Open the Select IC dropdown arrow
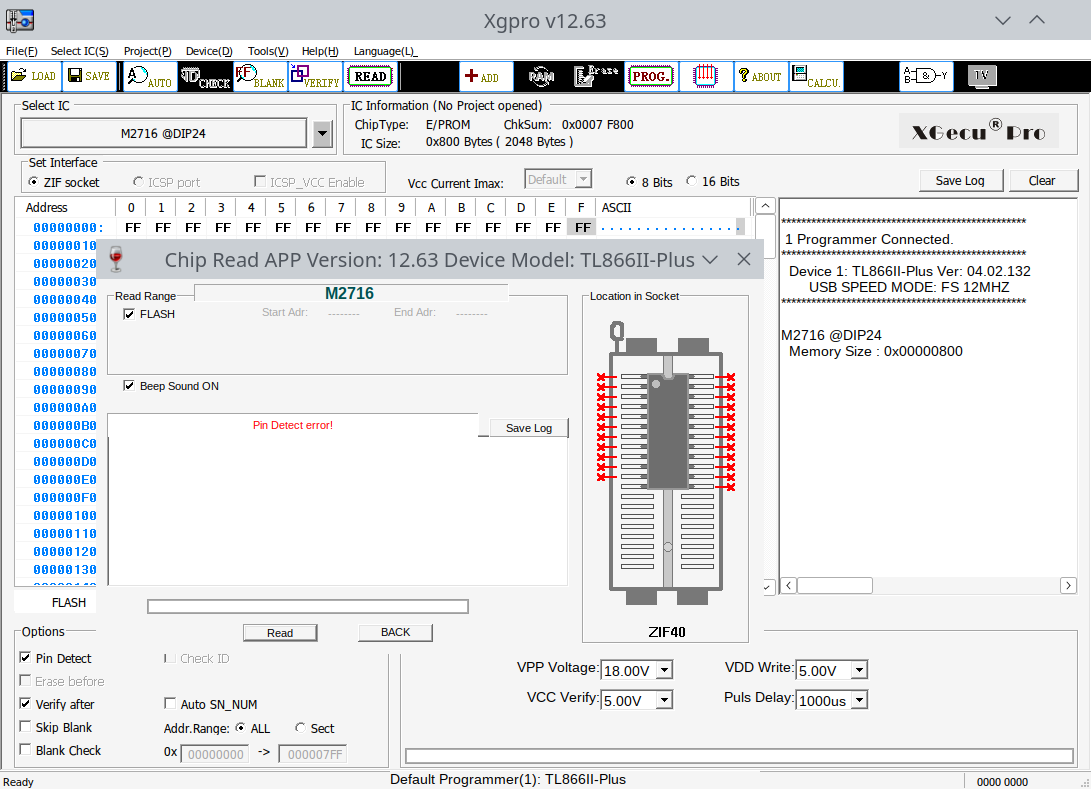 coord(322,133)
